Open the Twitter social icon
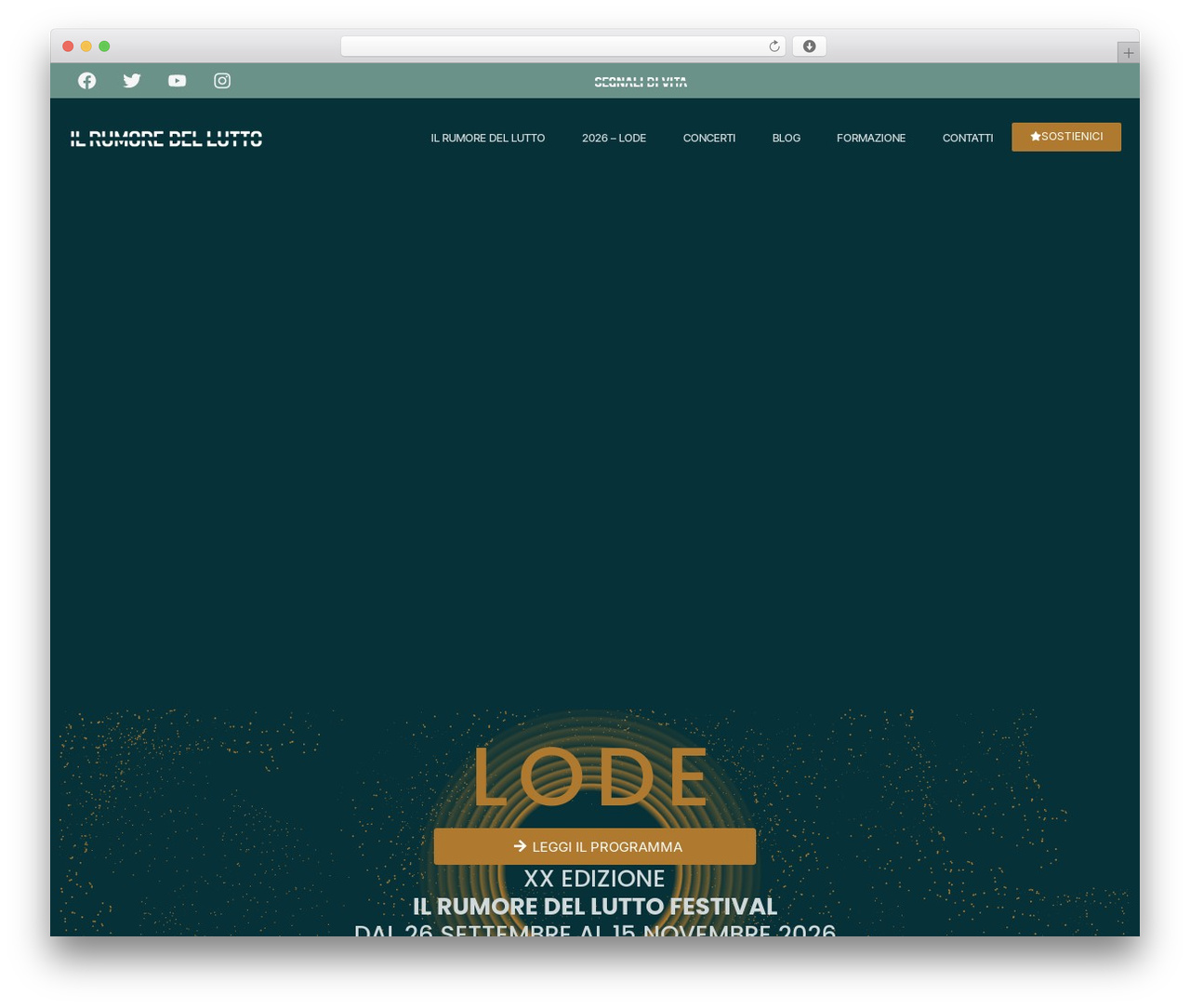The width and height of the screenshot is (1190, 1008). (x=132, y=81)
